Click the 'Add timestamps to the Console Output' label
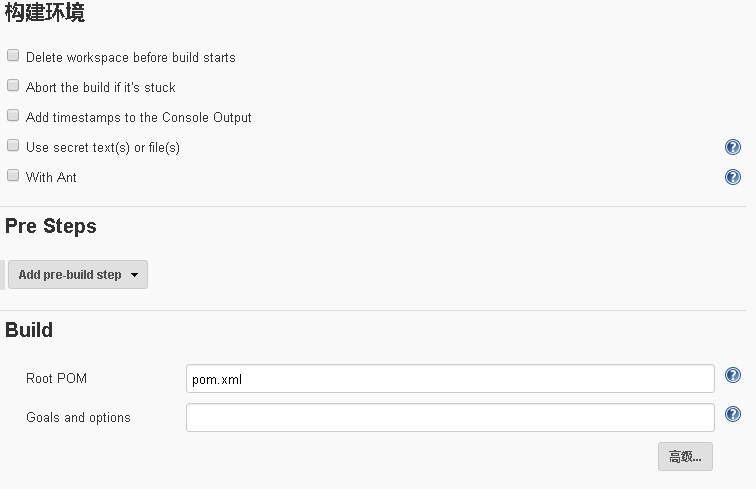Screen dimensions: 756x489 coord(139,117)
